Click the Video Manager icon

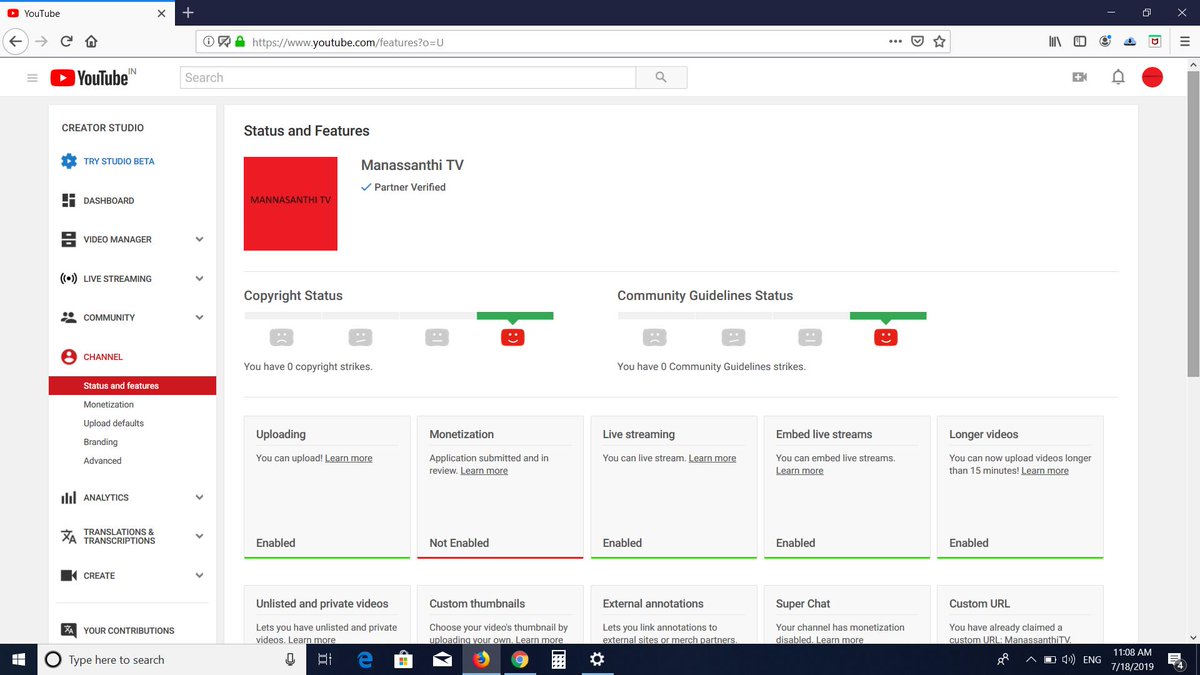[68, 240]
